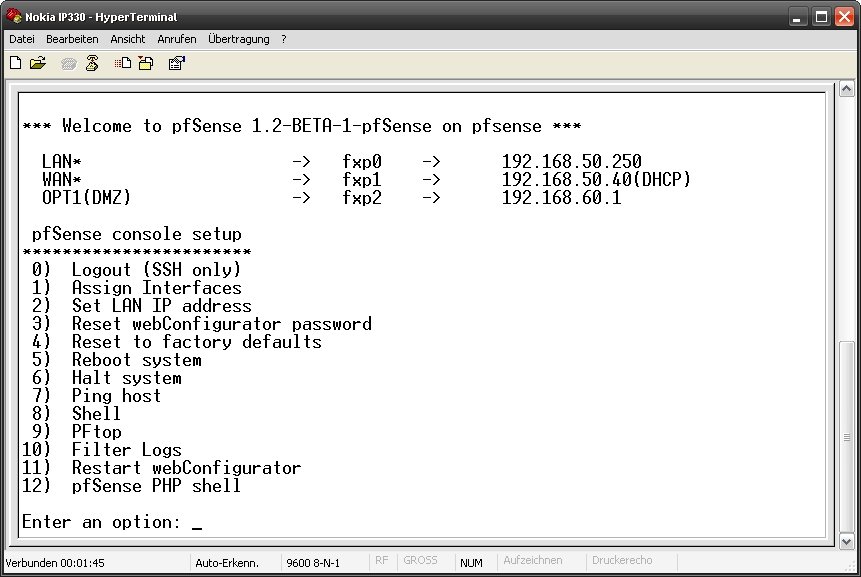
Task: Open the Ansicht menu
Action: pyautogui.click(x=128, y=39)
